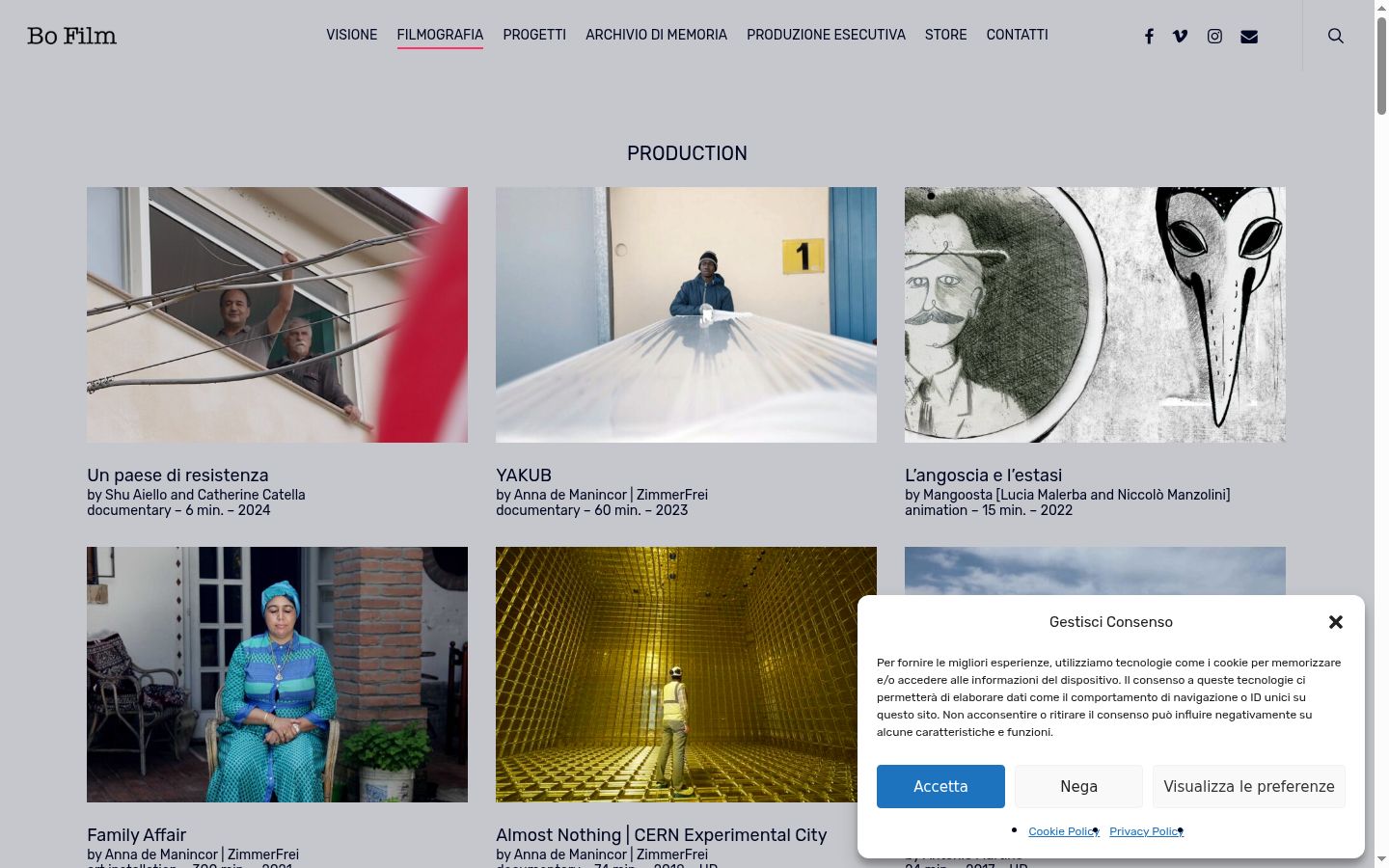1389x868 pixels.
Task: Click Visualizza le preferenze button
Action: 1249,786
